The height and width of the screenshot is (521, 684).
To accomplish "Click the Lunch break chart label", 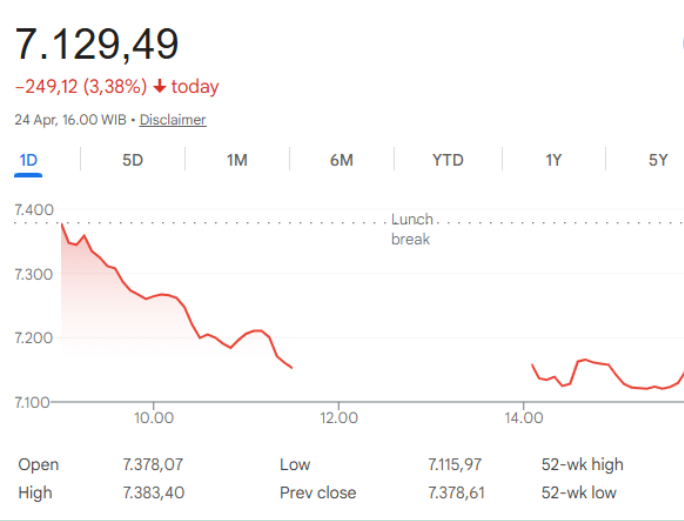I will coord(411,229).
